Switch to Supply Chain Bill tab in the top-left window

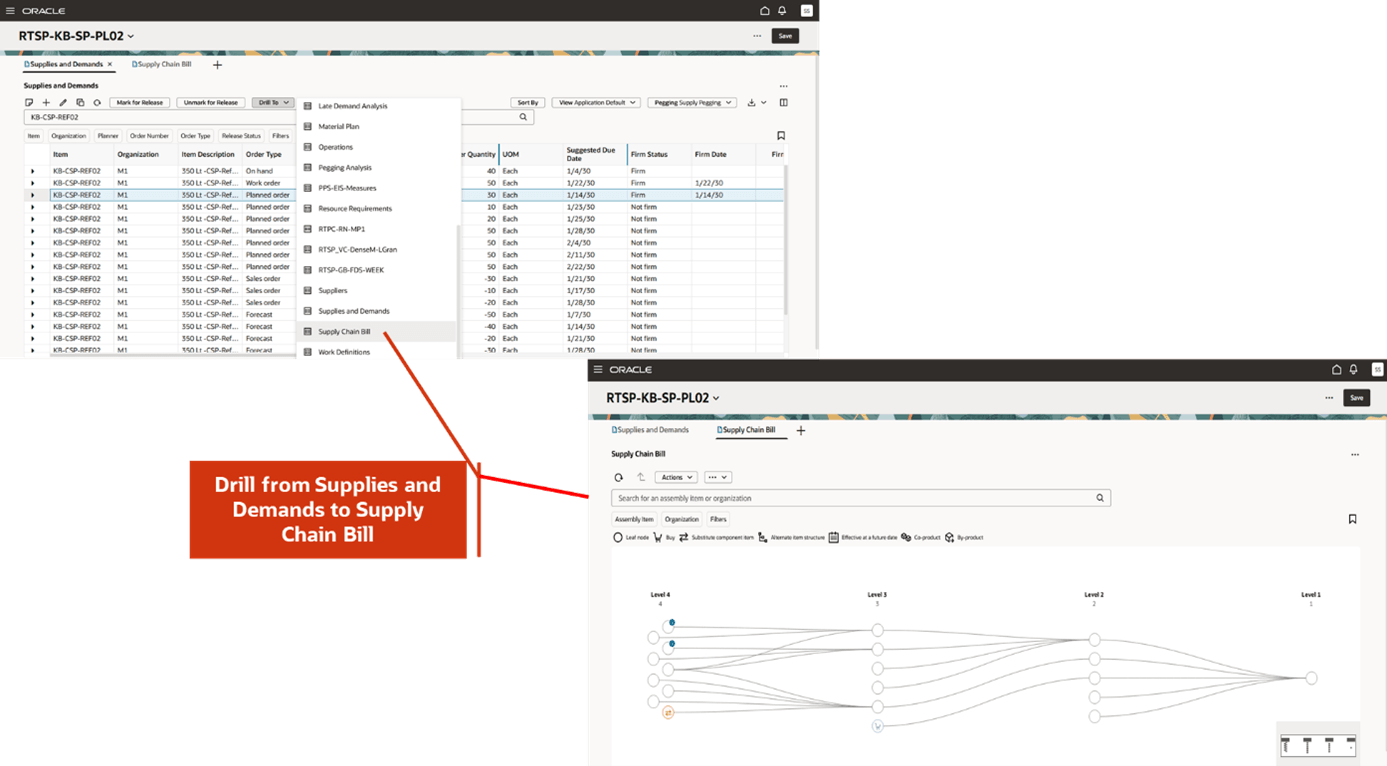coord(162,64)
